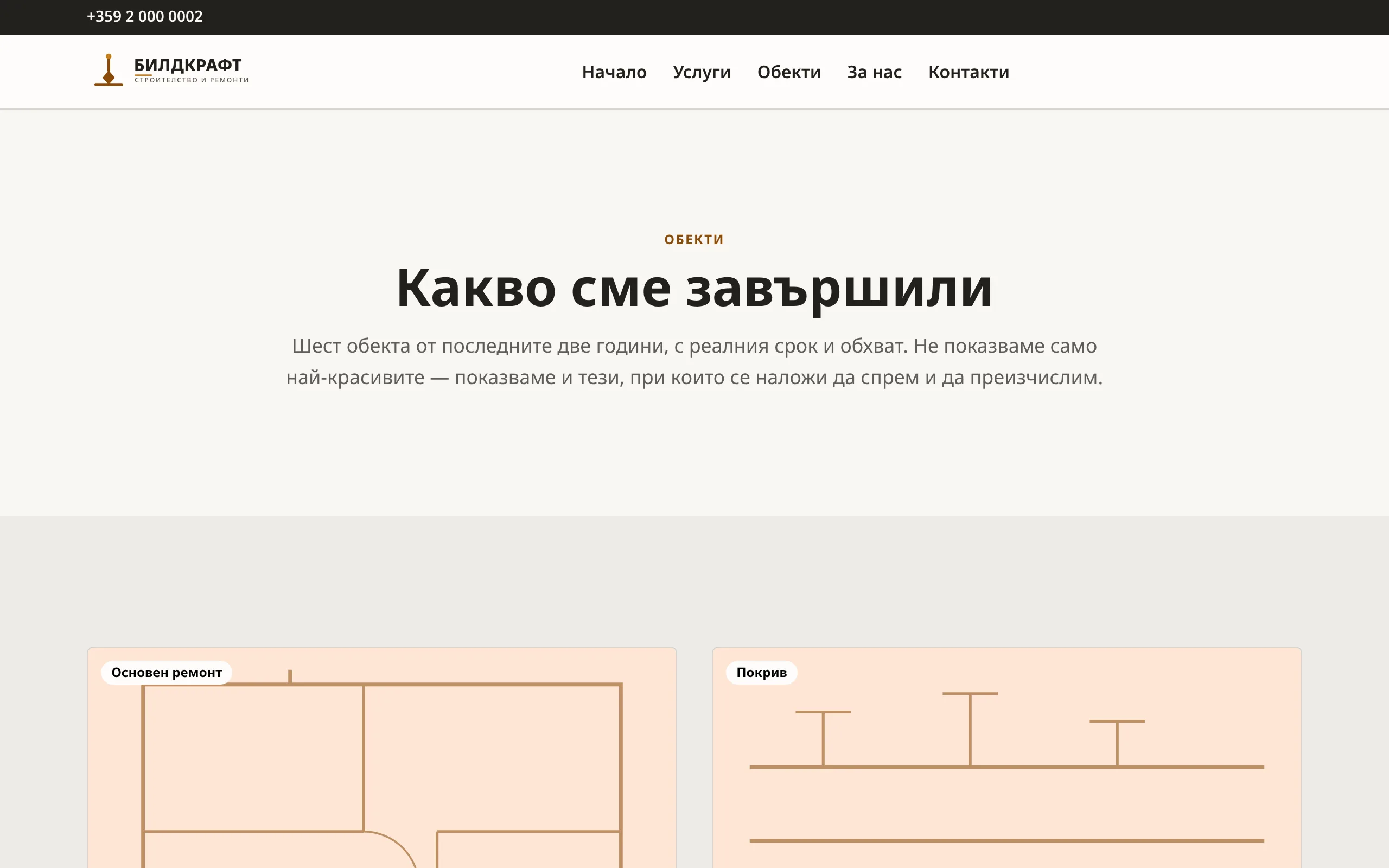Call the phone number +359 2 000 0002
The image size is (1389, 868).
(x=145, y=17)
